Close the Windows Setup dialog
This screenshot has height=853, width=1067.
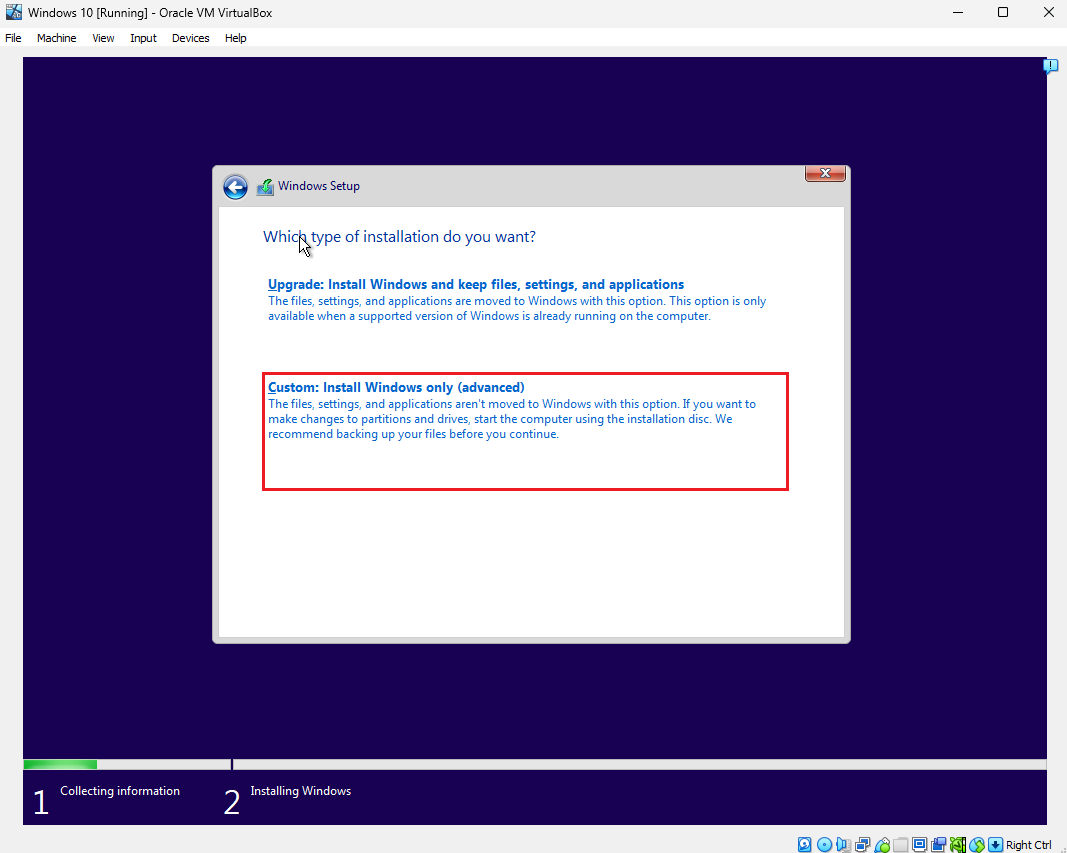point(825,173)
